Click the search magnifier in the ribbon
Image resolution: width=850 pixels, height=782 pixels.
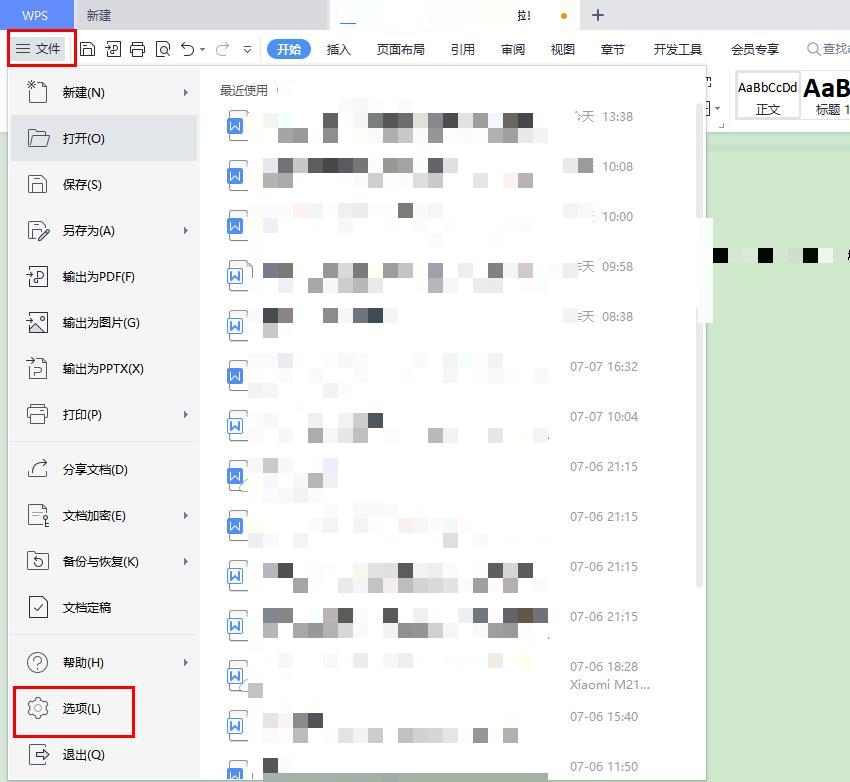click(x=813, y=49)
